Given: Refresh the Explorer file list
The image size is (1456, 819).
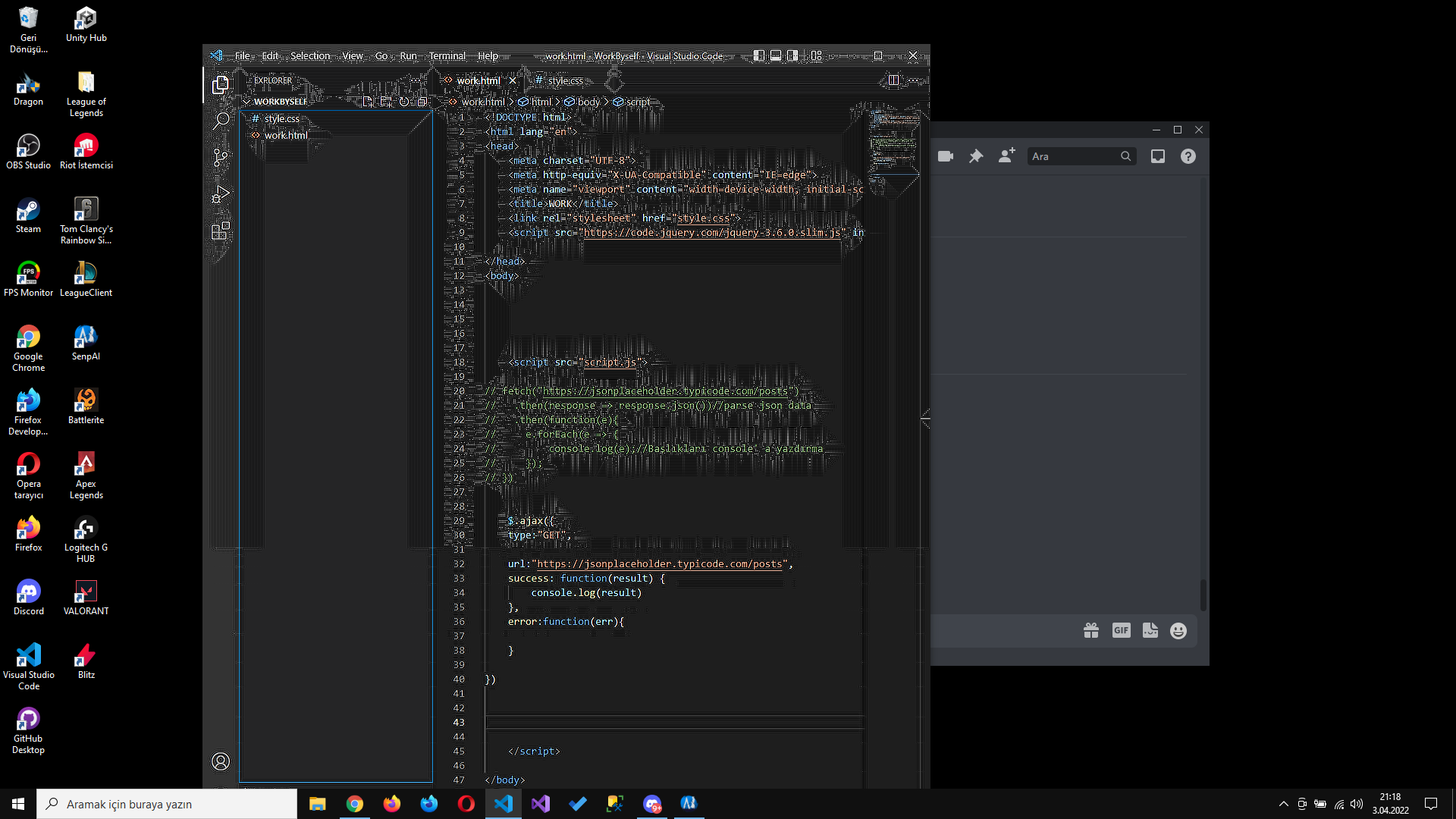Looking at the screenshot, I should tap(404, 102).
